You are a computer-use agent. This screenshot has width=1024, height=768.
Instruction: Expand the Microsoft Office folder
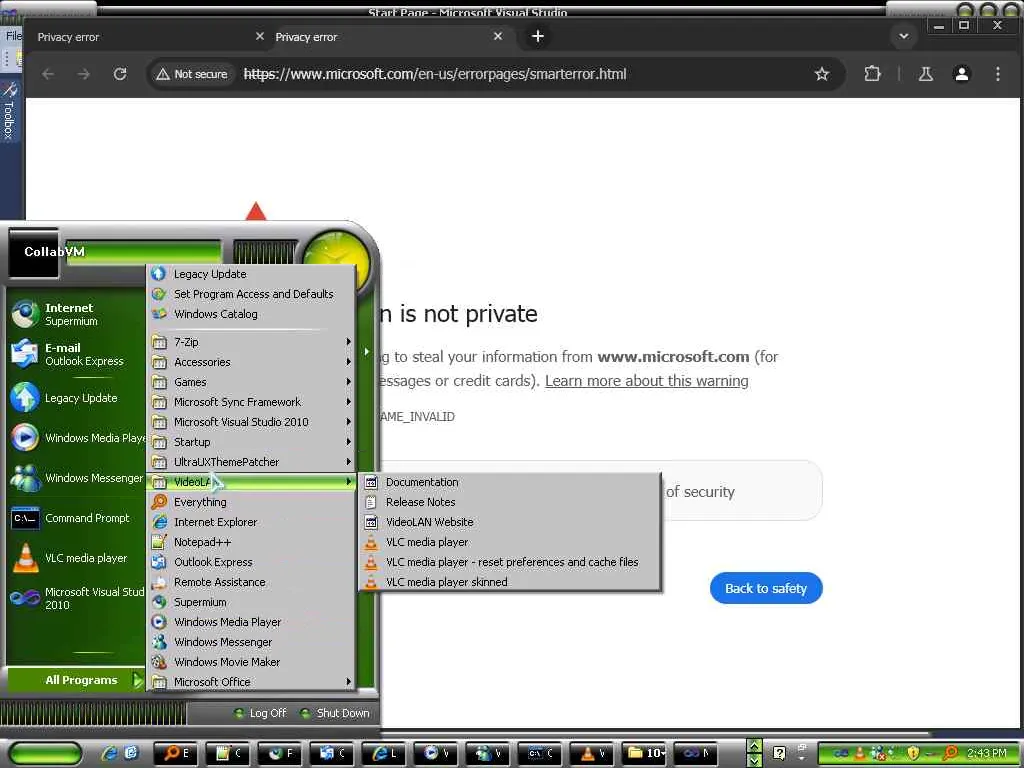(251, 682)
